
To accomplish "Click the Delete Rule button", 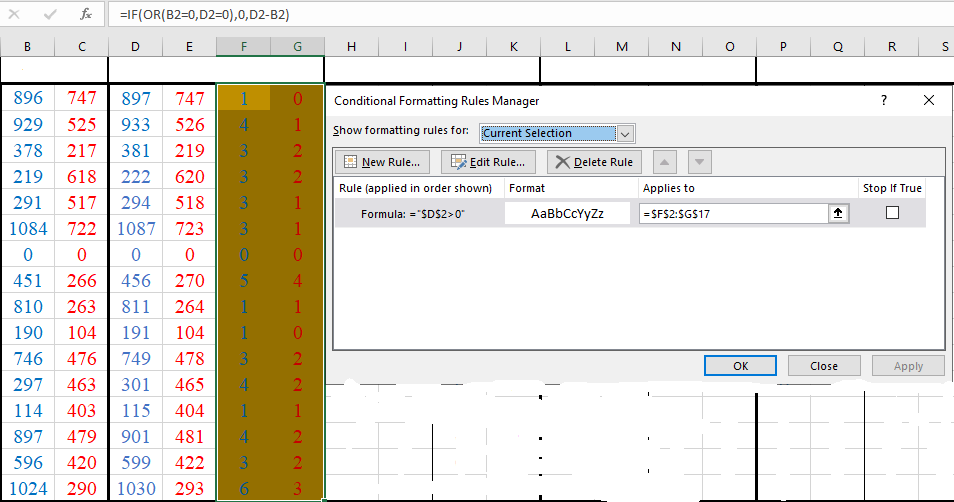I will tap(594, 162).
